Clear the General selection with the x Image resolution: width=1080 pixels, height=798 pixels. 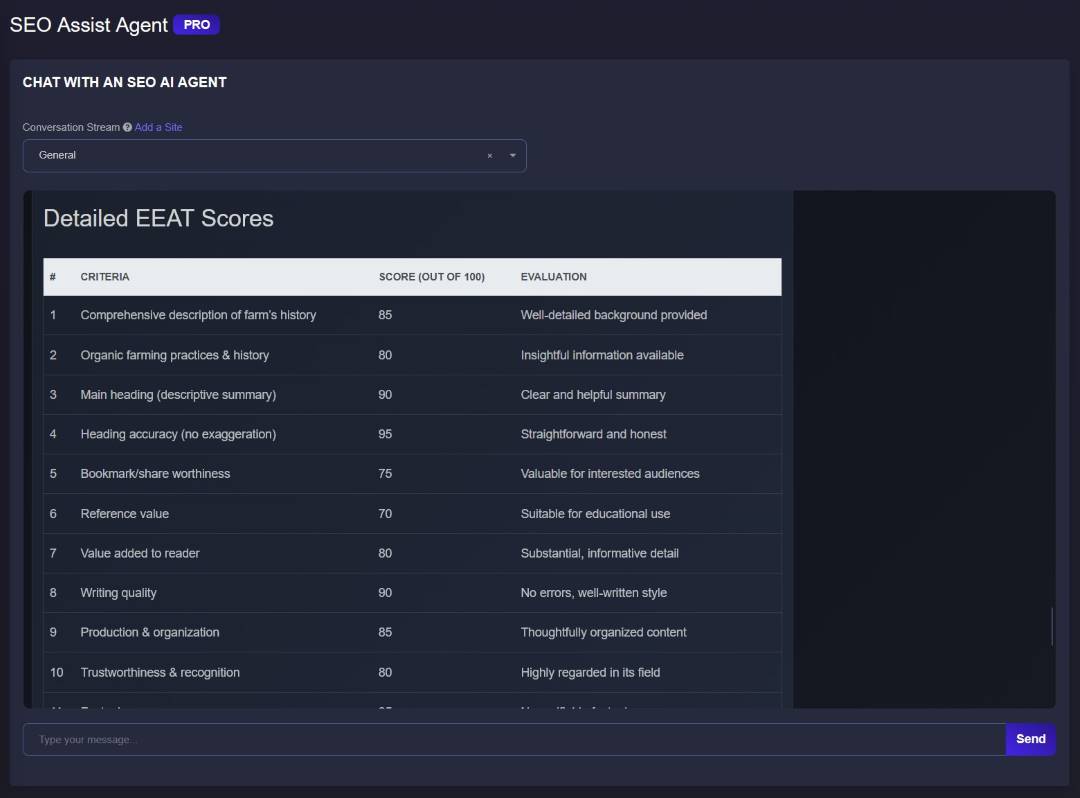[x=490, y=156]
